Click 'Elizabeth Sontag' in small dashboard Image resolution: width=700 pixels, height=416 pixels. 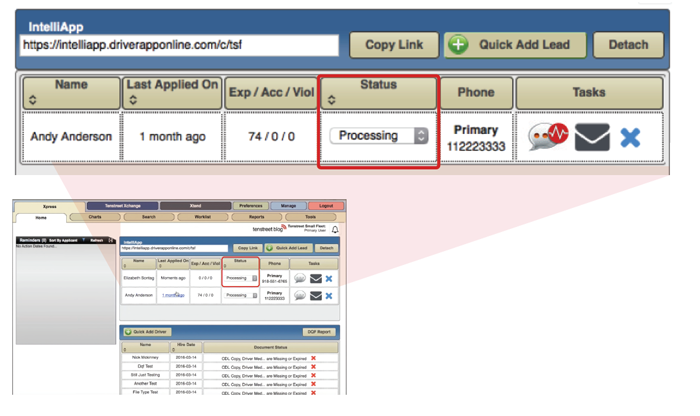pos(138,278)
